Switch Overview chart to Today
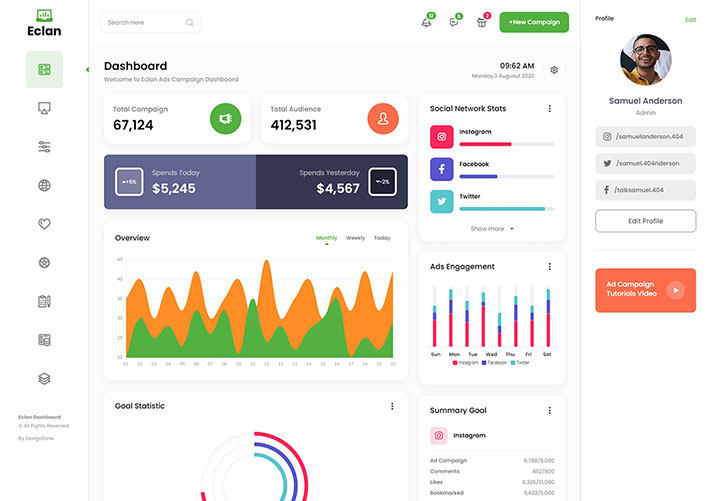This screenshot has width=710, height=501. (x=382, y=238)
